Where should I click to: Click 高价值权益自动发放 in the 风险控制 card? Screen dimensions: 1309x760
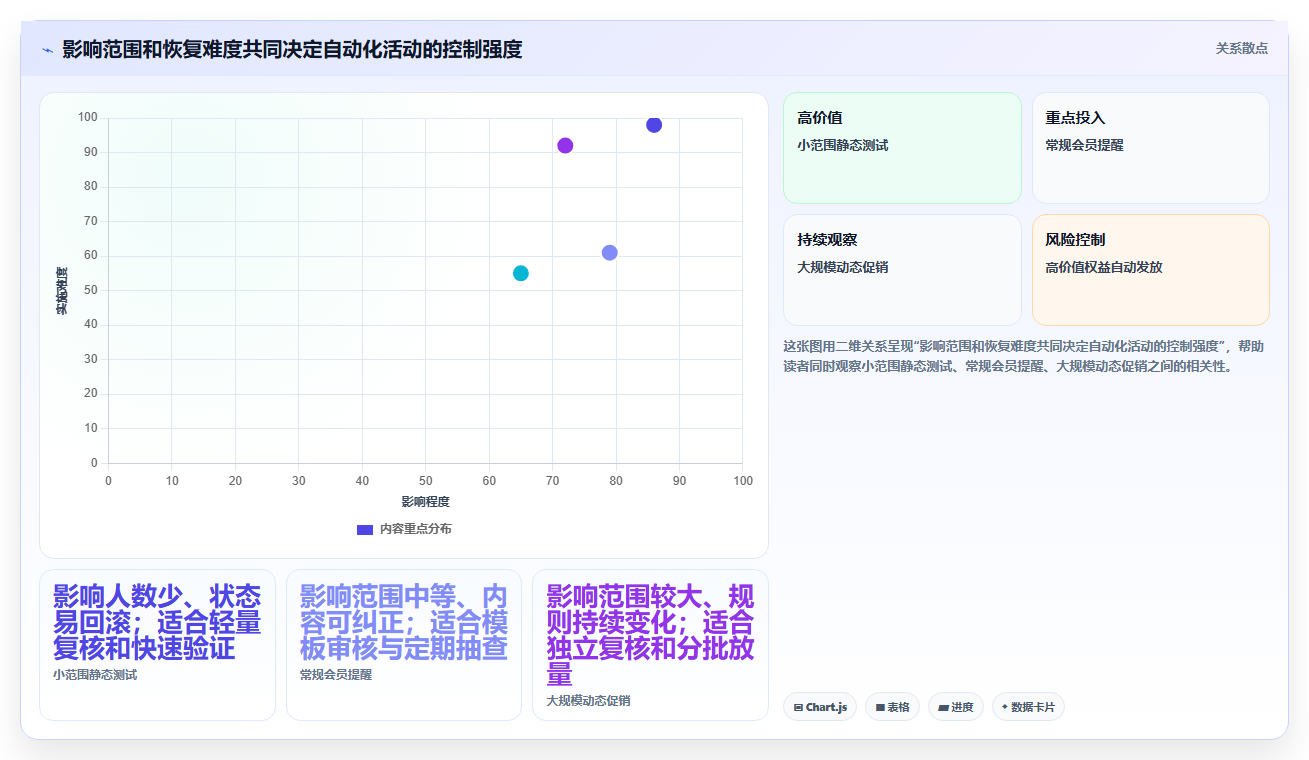pyautogui.click(x=1104, y=267)
